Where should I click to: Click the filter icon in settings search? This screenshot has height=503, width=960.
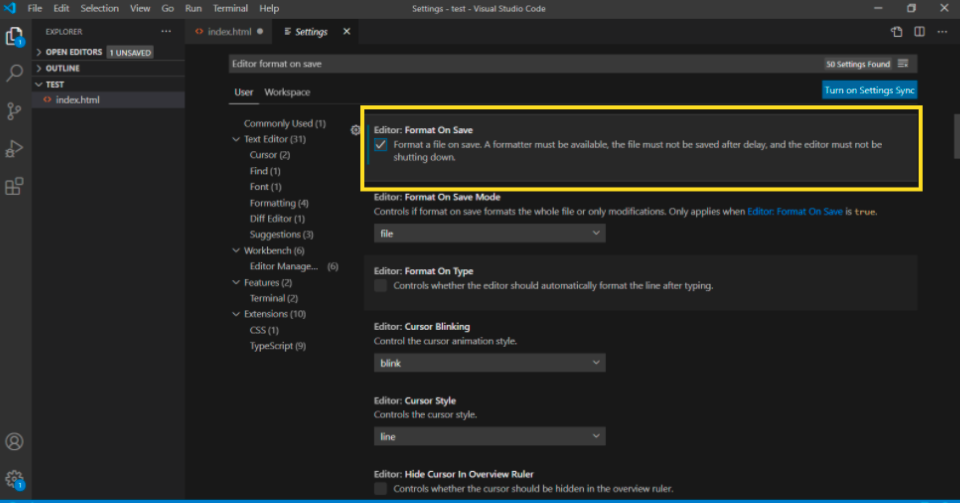(x=903, y=64)
